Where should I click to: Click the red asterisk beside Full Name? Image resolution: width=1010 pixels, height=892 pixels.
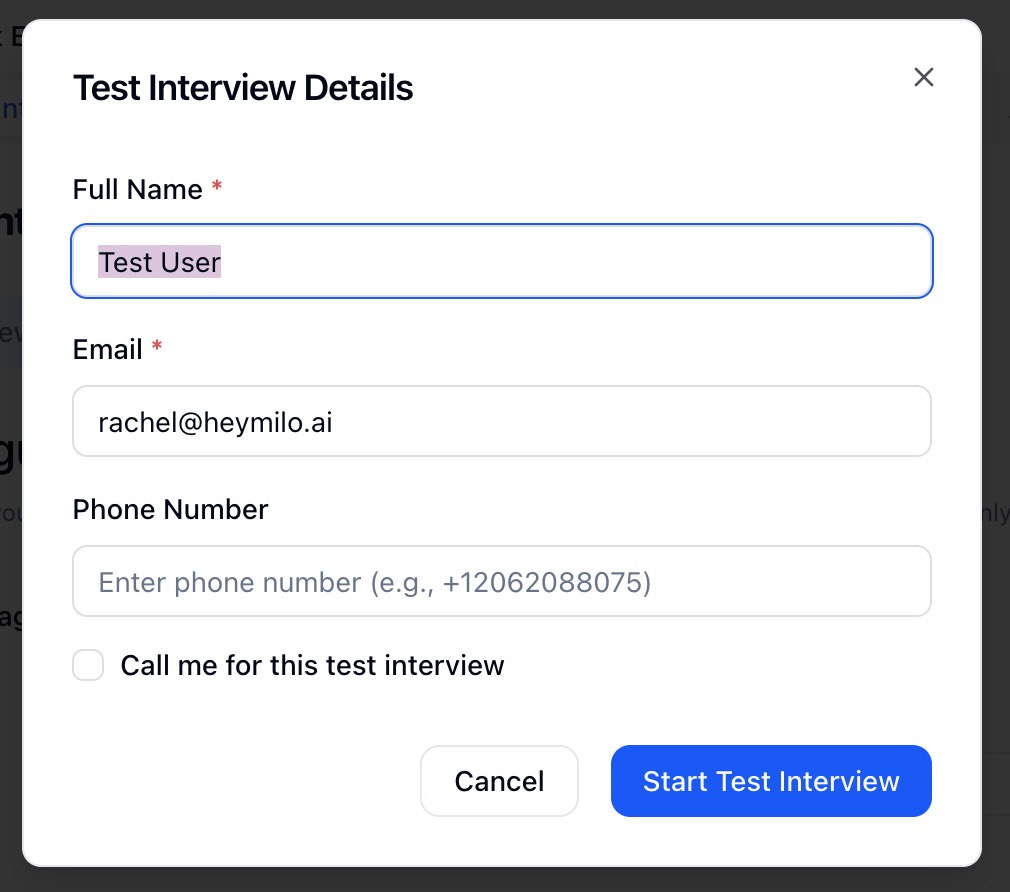(216, 188)
